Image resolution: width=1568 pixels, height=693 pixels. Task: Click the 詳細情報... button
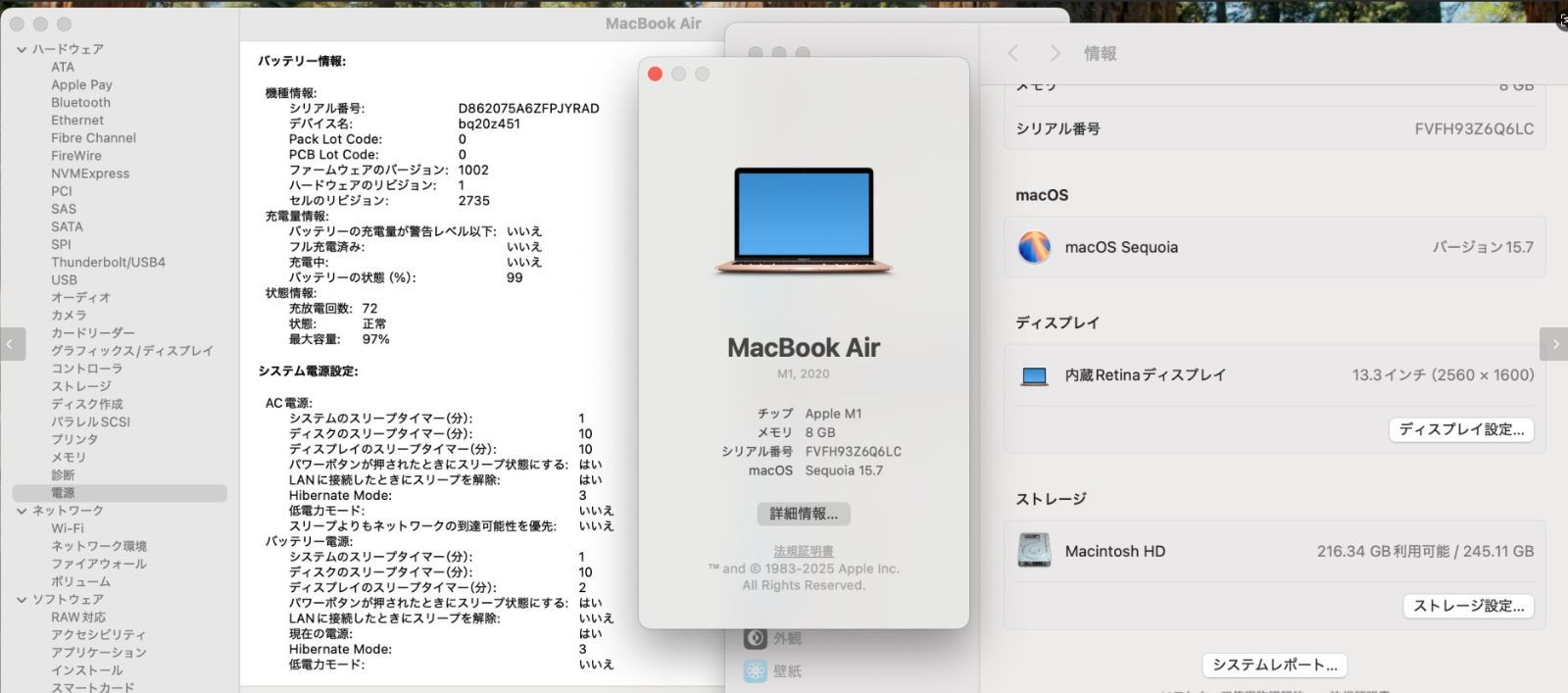coord(804,514)
